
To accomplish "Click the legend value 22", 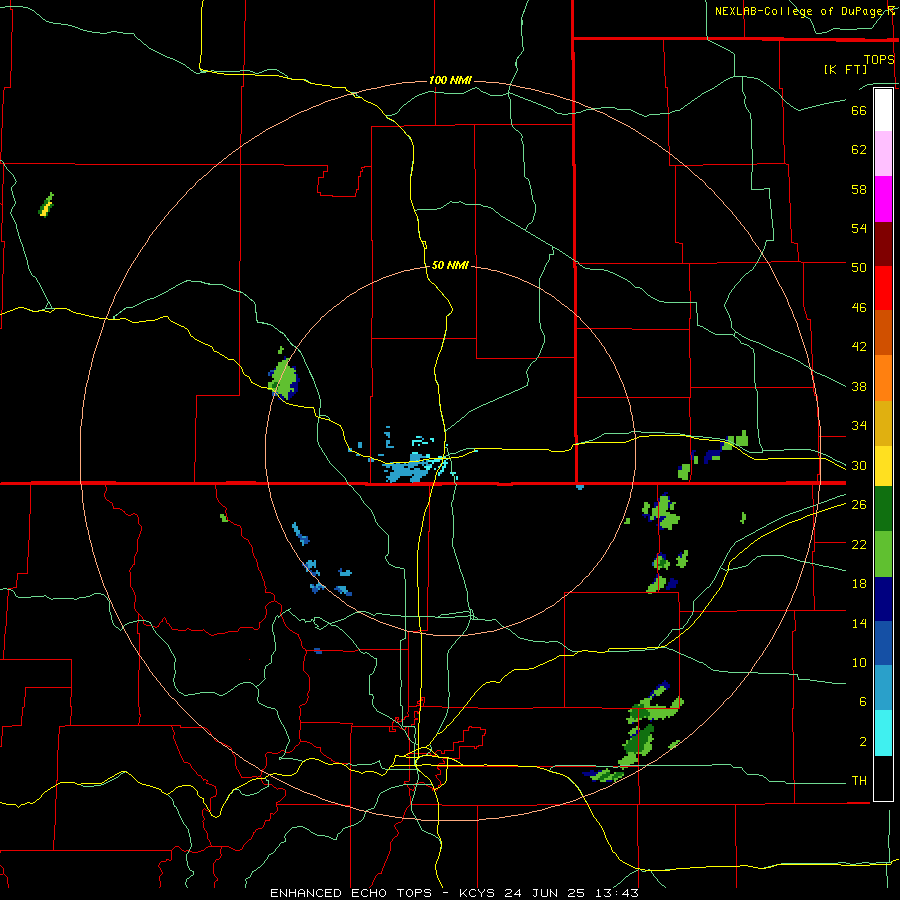I will [x=859, y=544].
